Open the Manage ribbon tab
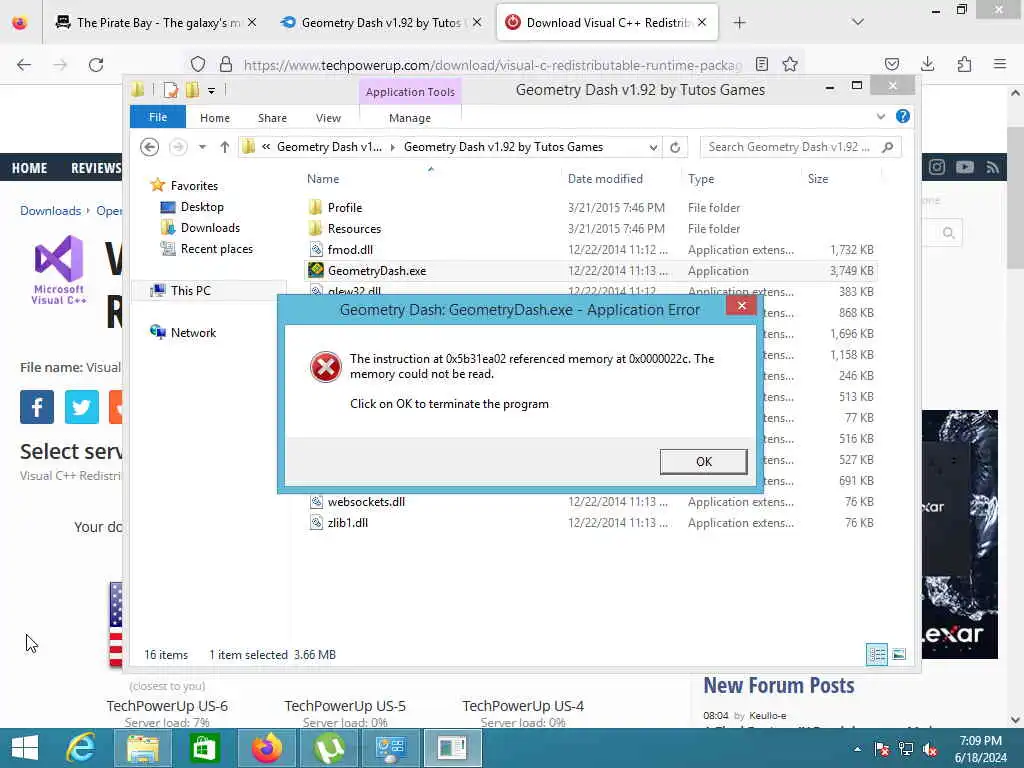Screen dimensions: 1024x768 tap(409, 118)
